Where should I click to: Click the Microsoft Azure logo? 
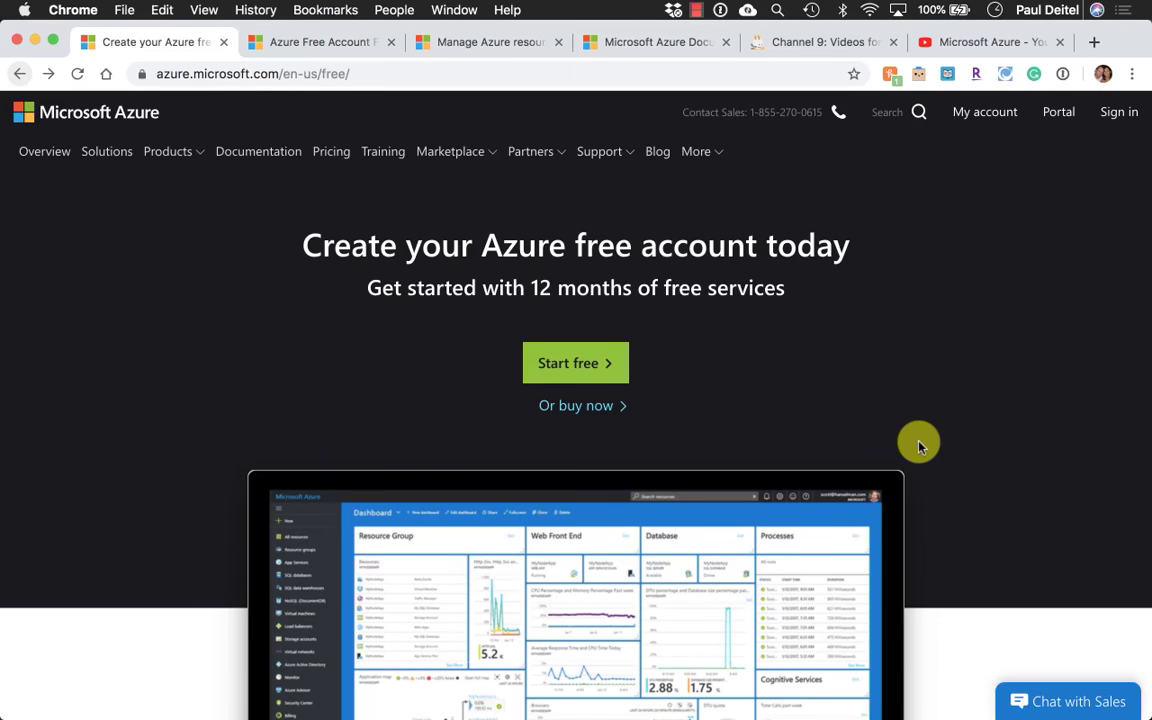pos(86,112)
